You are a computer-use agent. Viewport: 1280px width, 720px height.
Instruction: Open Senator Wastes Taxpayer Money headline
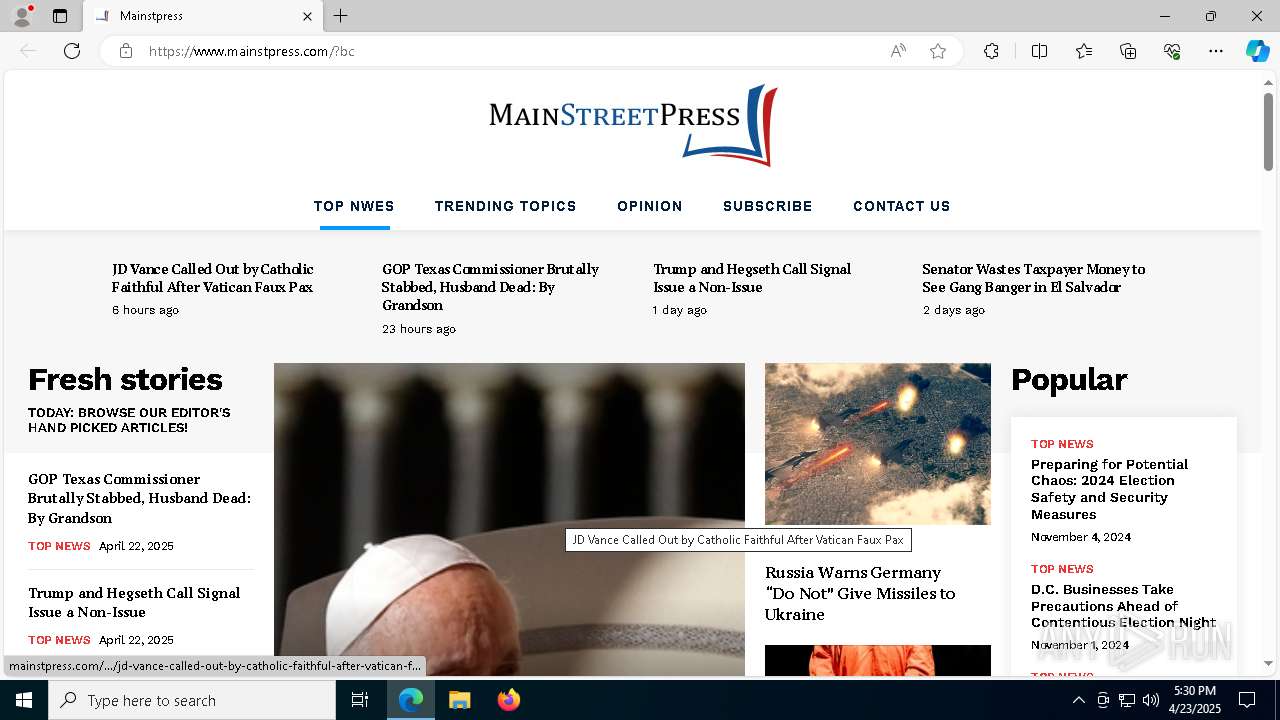(x=1033, y=278)
